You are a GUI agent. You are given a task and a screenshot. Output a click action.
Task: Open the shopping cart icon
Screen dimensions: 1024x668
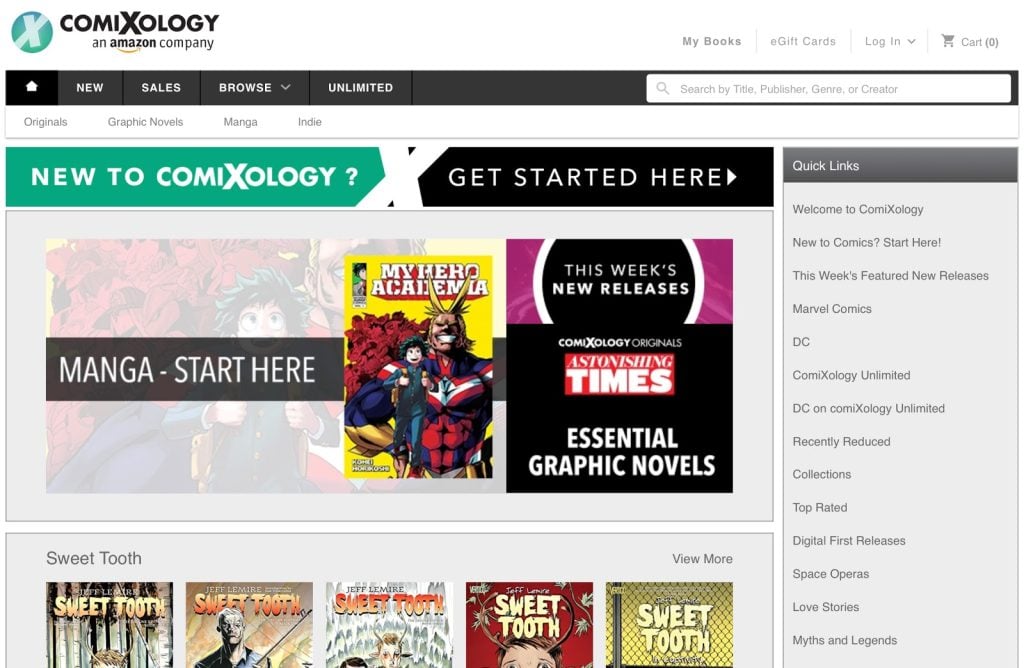coord(948,41)
